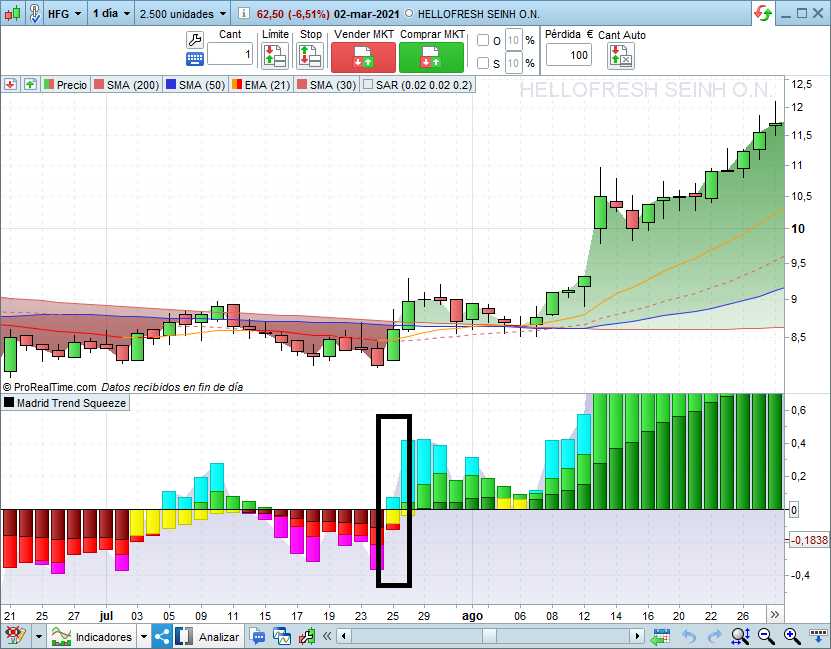This screenshot has height=649, width=831.
Task: Click the blue keyboard icon
Action: coord(195,59)
